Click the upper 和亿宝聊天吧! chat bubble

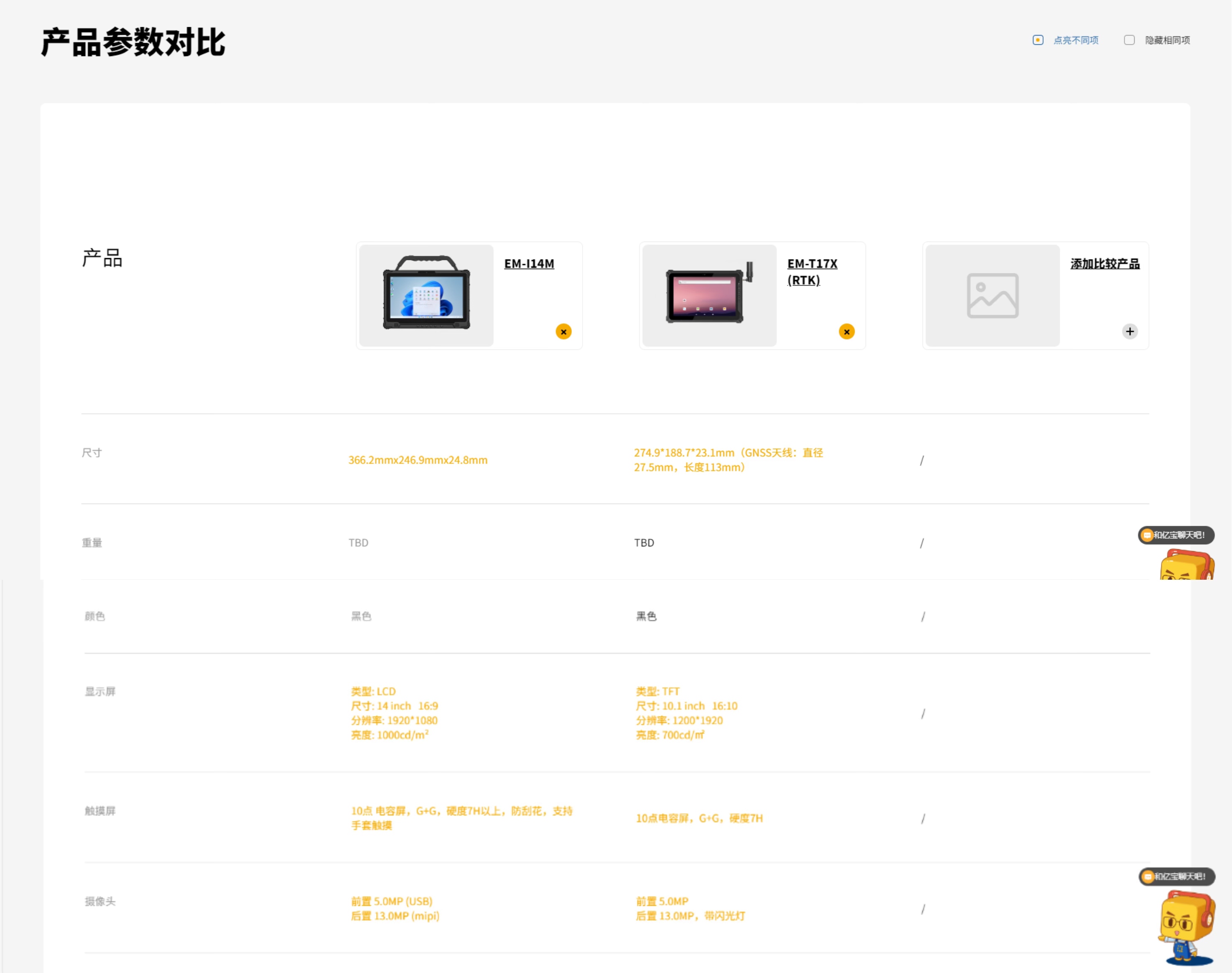pyautogui.click(x=1176, y=535)
